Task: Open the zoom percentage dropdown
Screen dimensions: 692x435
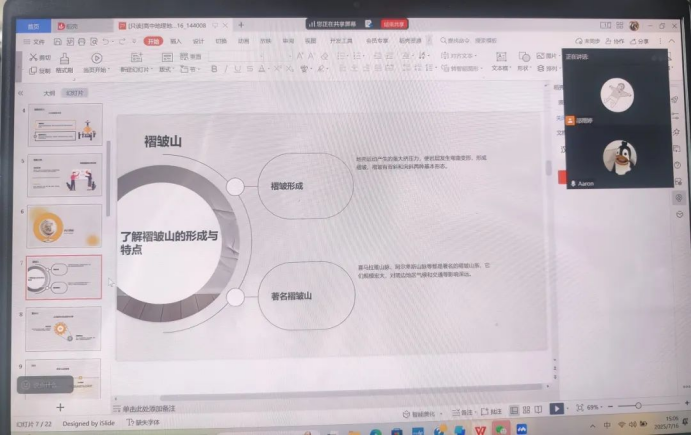Action: click(x=595, y=408)
